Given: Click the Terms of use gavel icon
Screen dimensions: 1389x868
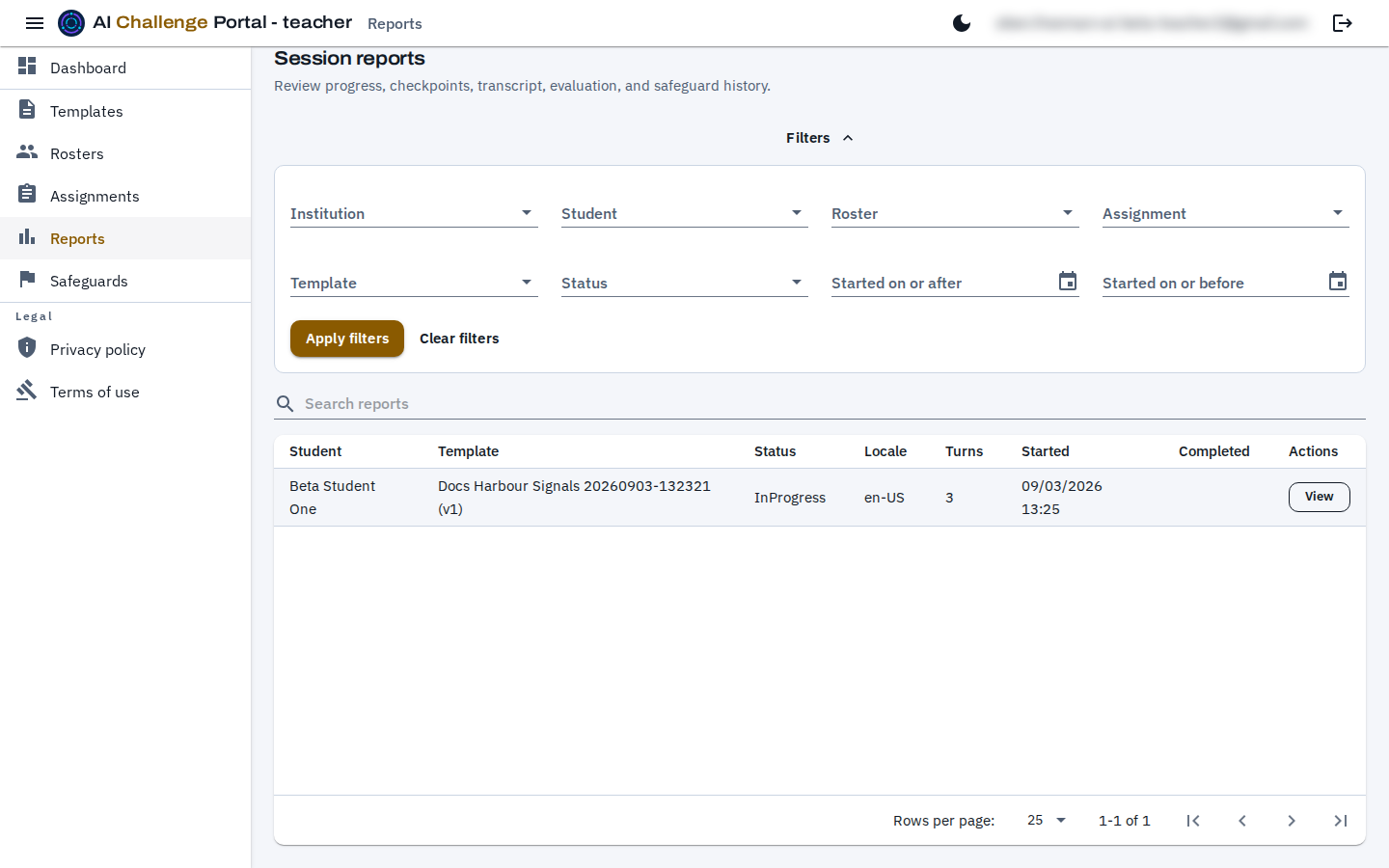Looking at the screenshot, I should [27, 391].
